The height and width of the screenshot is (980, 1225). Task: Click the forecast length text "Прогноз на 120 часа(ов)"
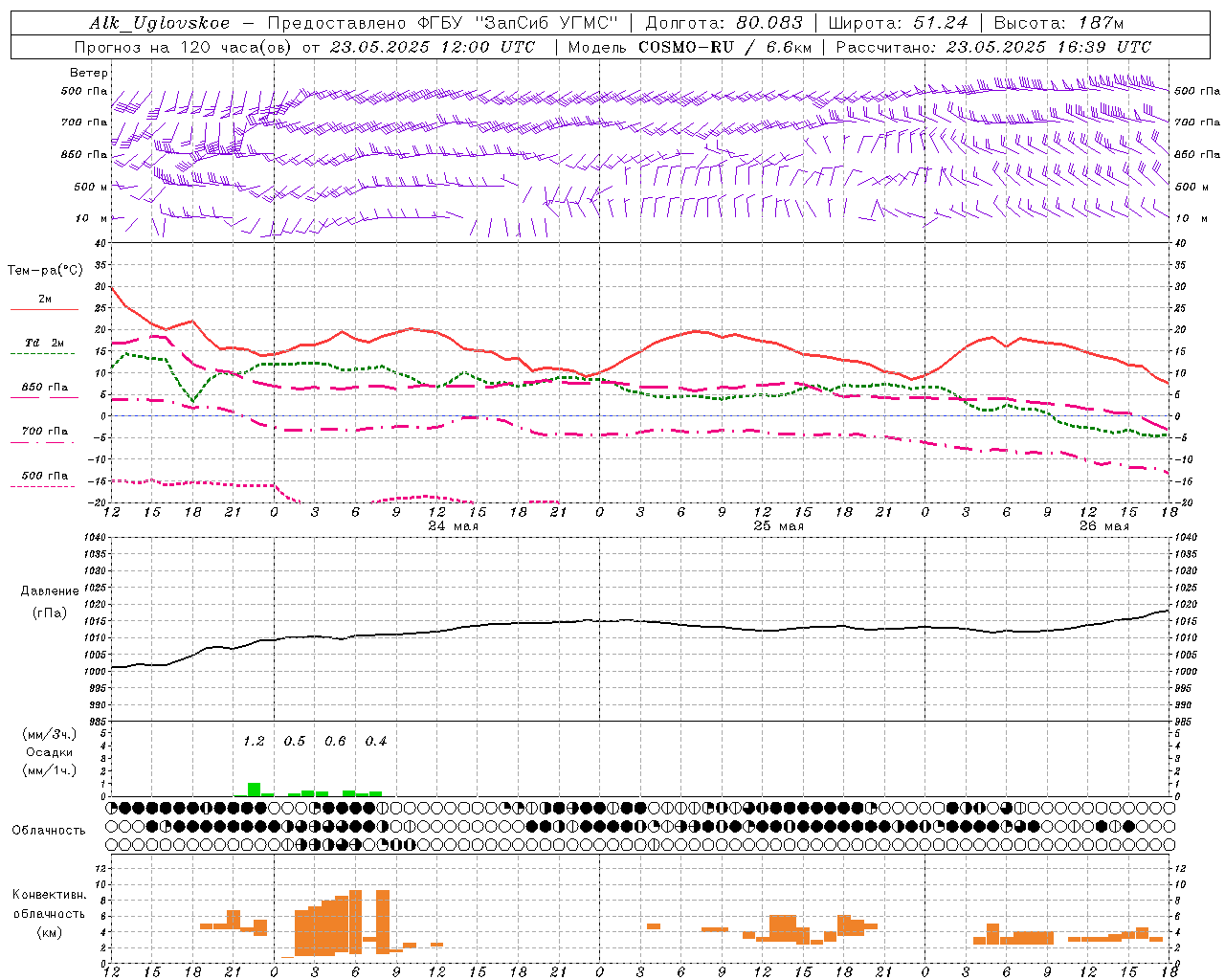pos(184,47)
